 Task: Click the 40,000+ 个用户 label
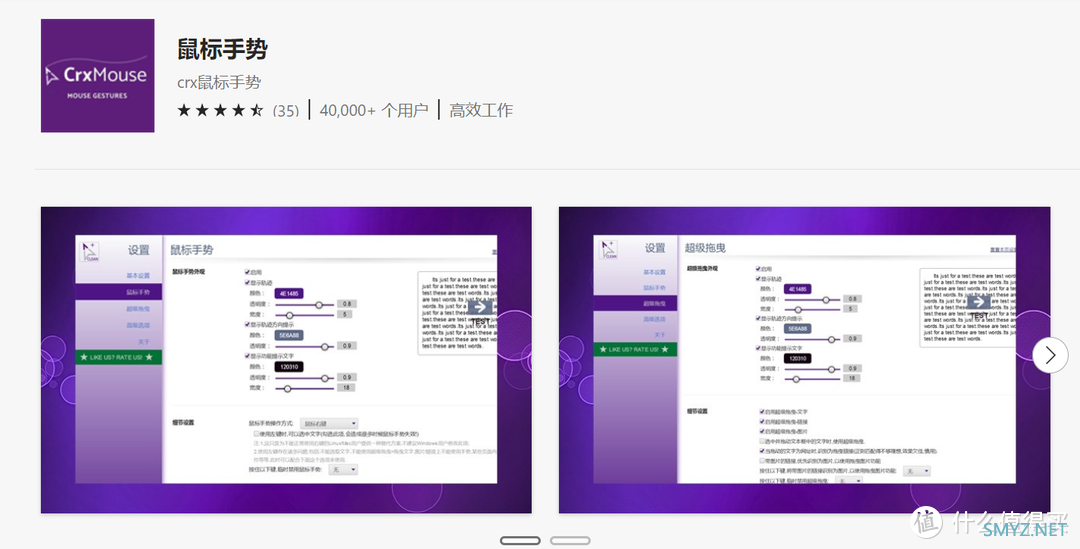coord(374,110)
